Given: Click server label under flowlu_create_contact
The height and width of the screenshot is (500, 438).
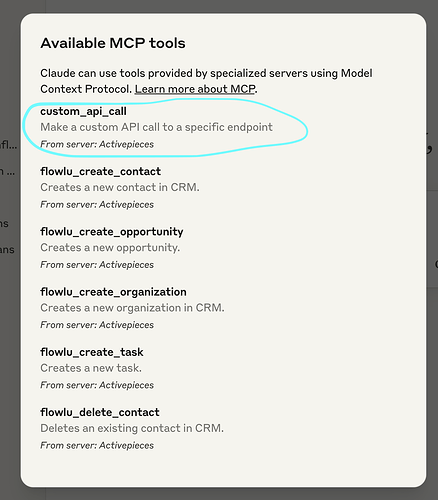Looking at the screenshot, I should 97,205.
